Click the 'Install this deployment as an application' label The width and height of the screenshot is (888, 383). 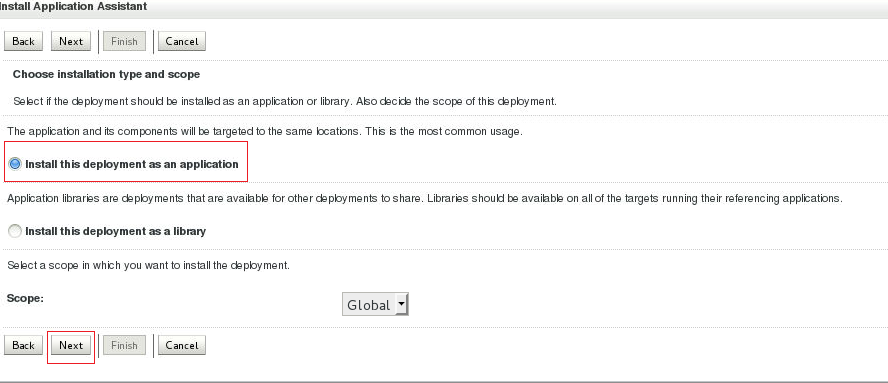point(132,164)
